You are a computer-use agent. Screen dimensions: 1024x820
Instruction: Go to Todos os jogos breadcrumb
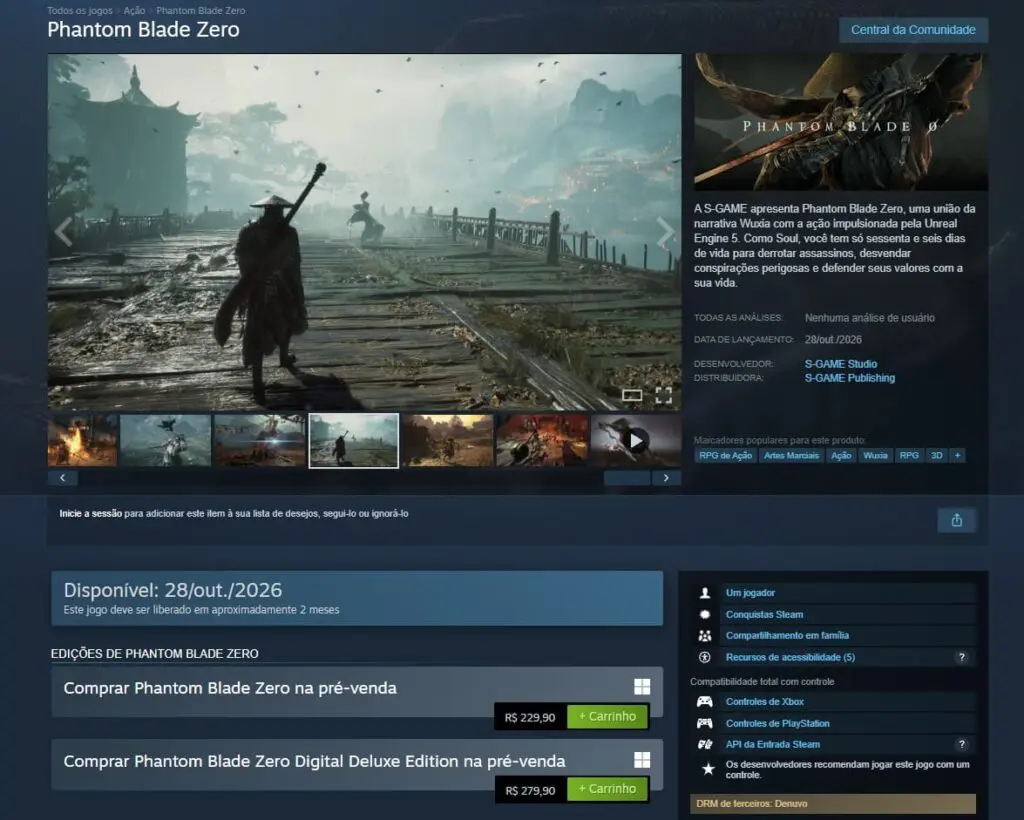tap(80, 10)
